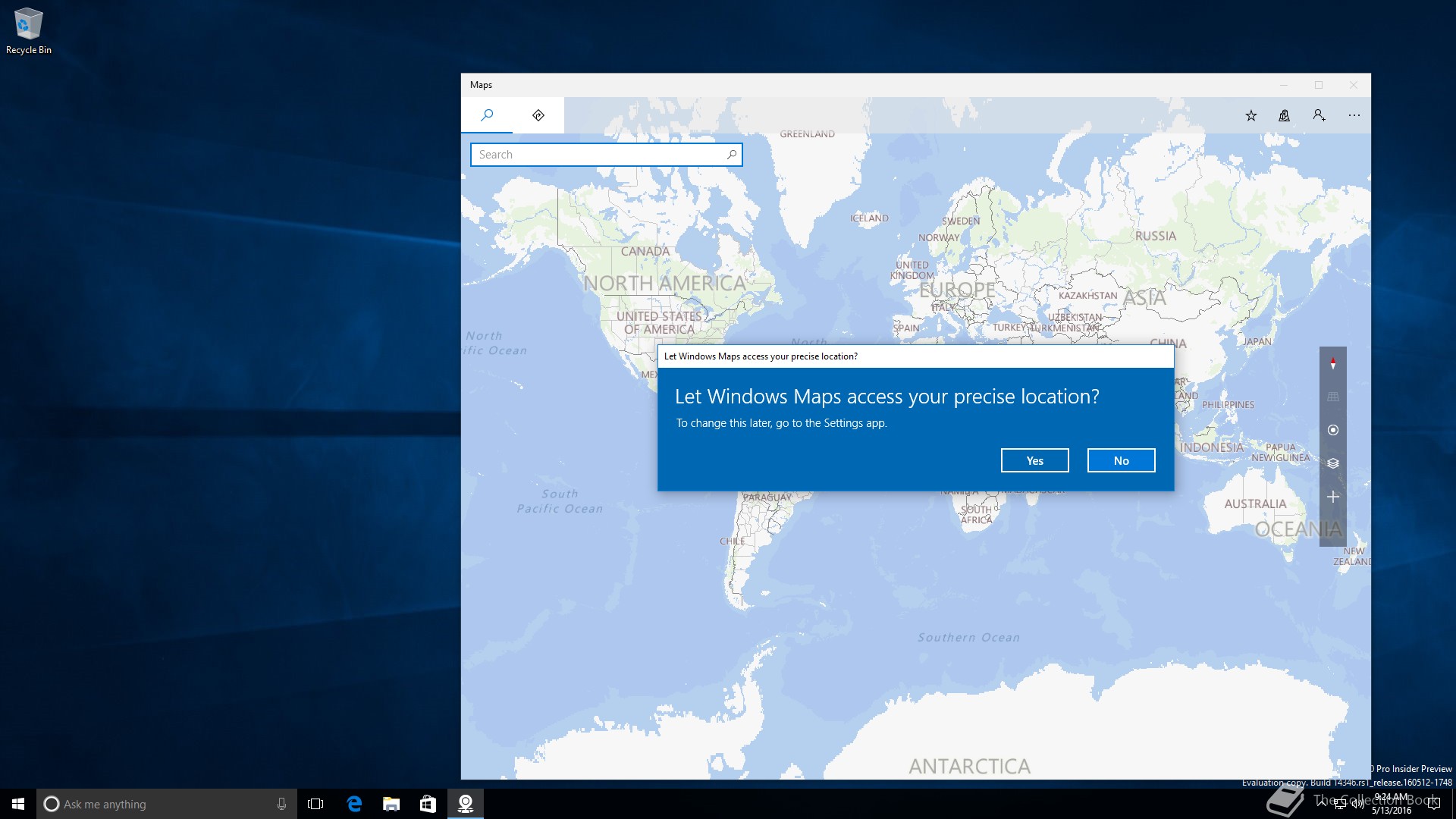Rotate map to north with compass control

tap(1333, 364)
